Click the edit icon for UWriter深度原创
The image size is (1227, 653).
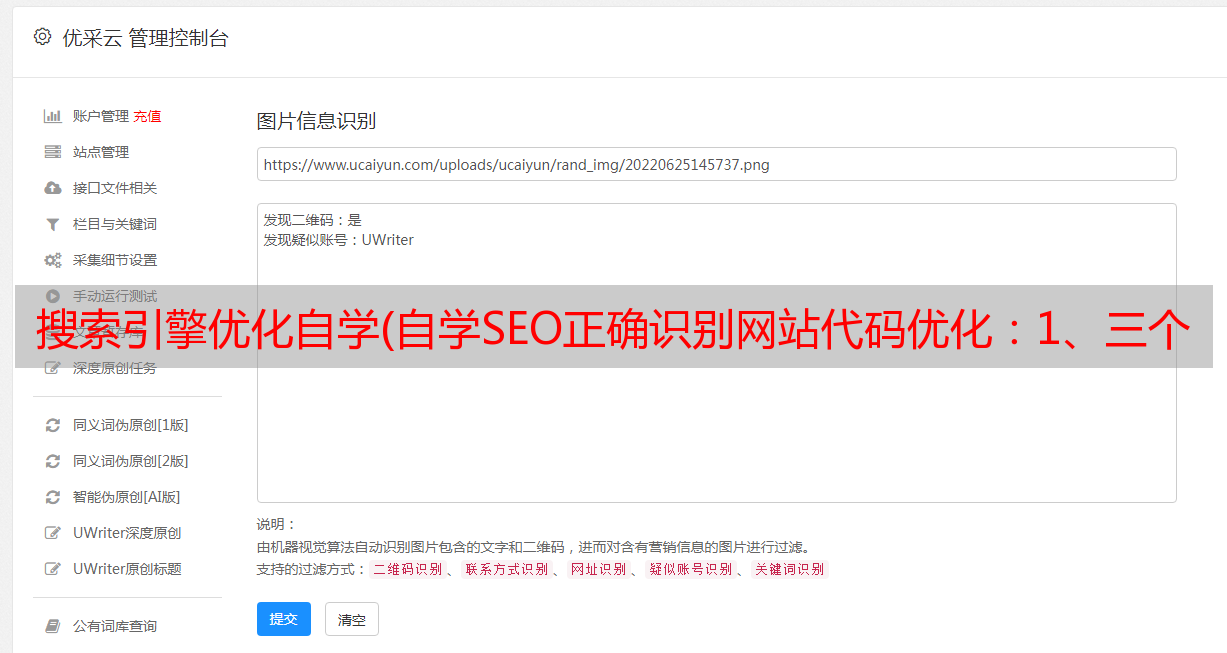(53, 533)
